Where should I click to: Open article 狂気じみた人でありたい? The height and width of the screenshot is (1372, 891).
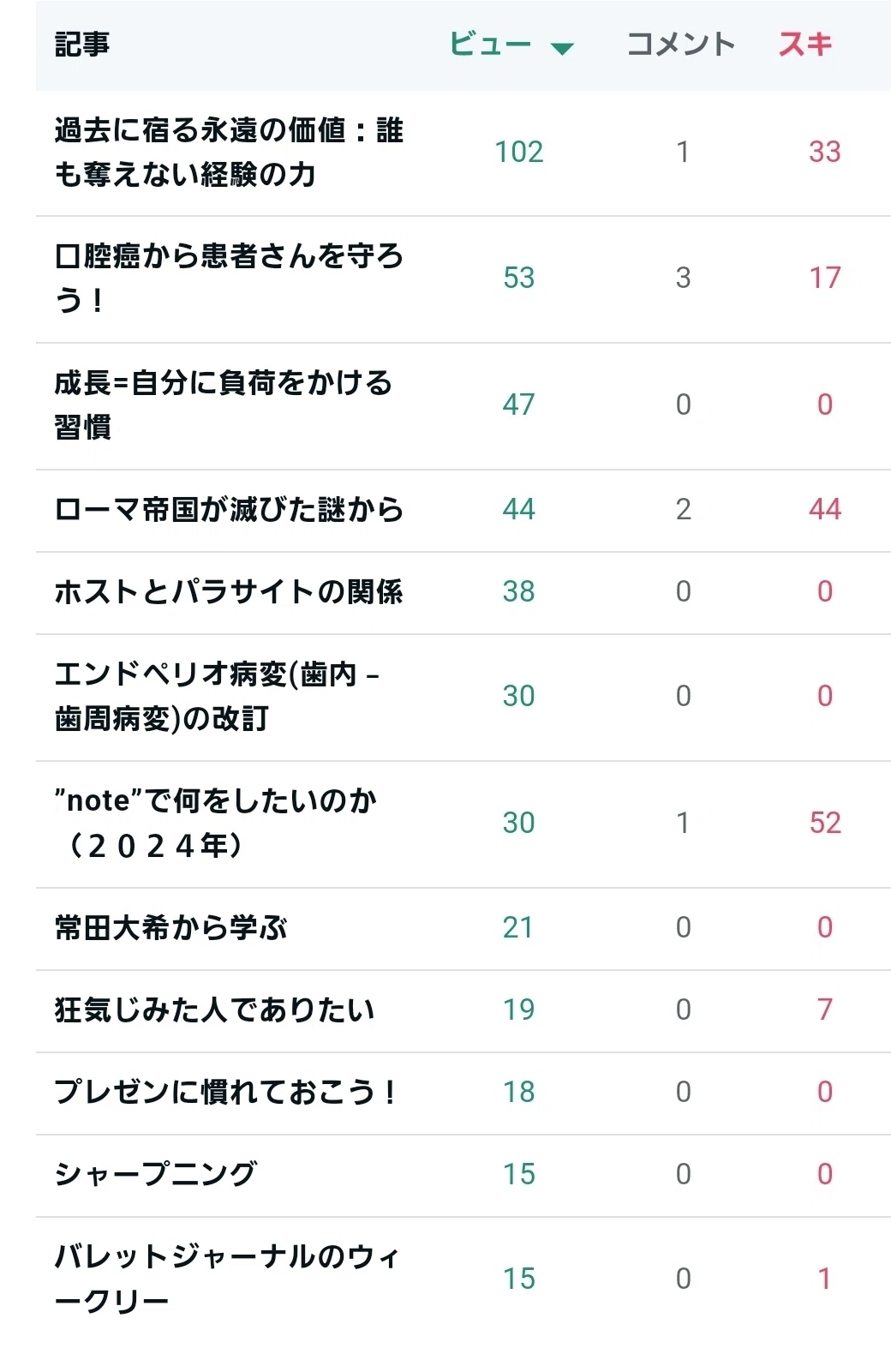[x=214, y=1010]
